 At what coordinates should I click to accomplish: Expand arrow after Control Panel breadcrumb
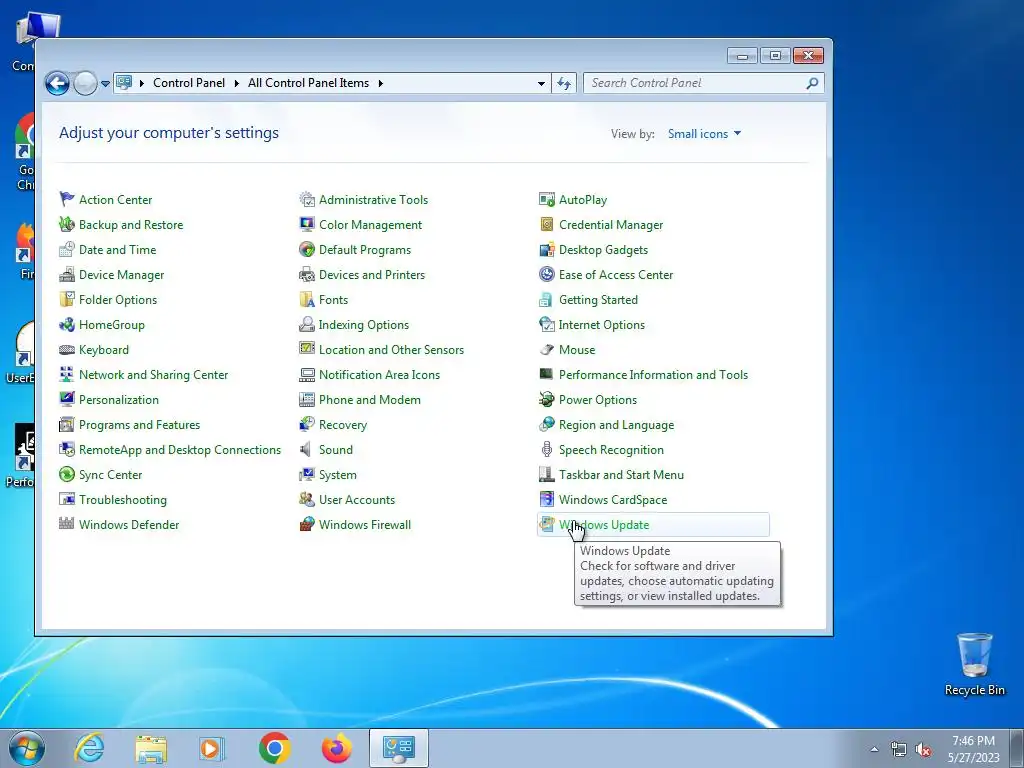tap(236, 83)
